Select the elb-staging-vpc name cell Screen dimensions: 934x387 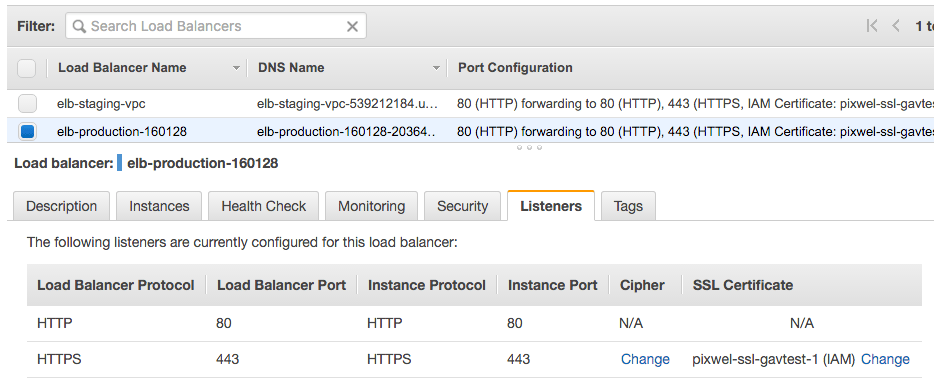pos(101,104)
